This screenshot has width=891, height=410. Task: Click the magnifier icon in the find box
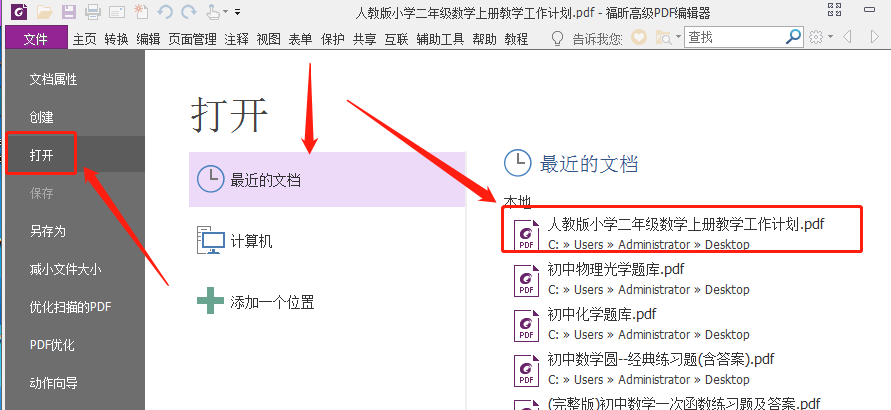tap(793, 37)
